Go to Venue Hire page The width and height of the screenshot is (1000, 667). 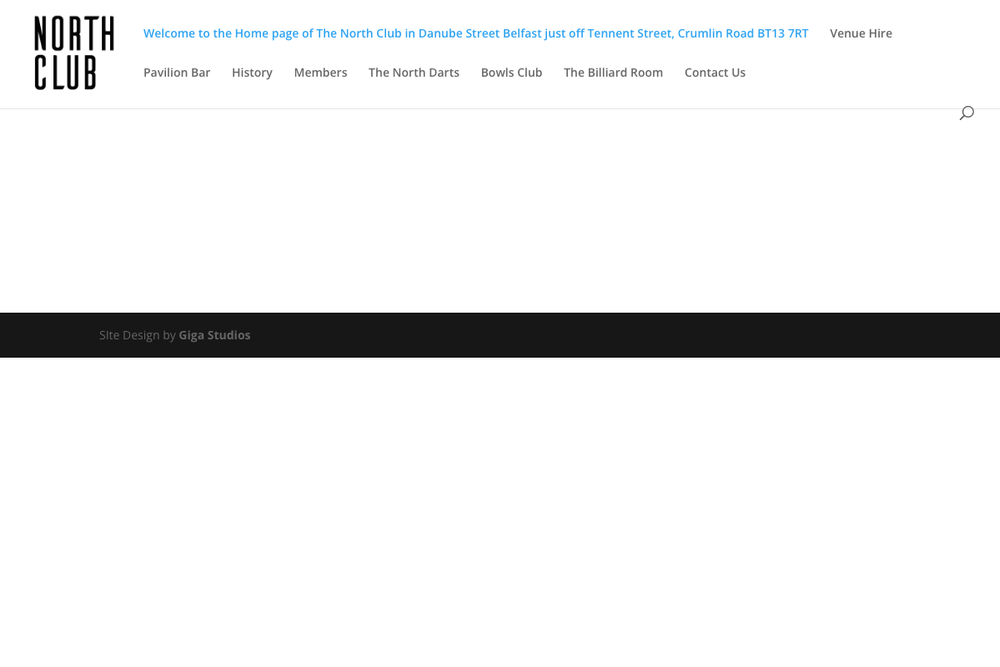(x=861, y=33)
